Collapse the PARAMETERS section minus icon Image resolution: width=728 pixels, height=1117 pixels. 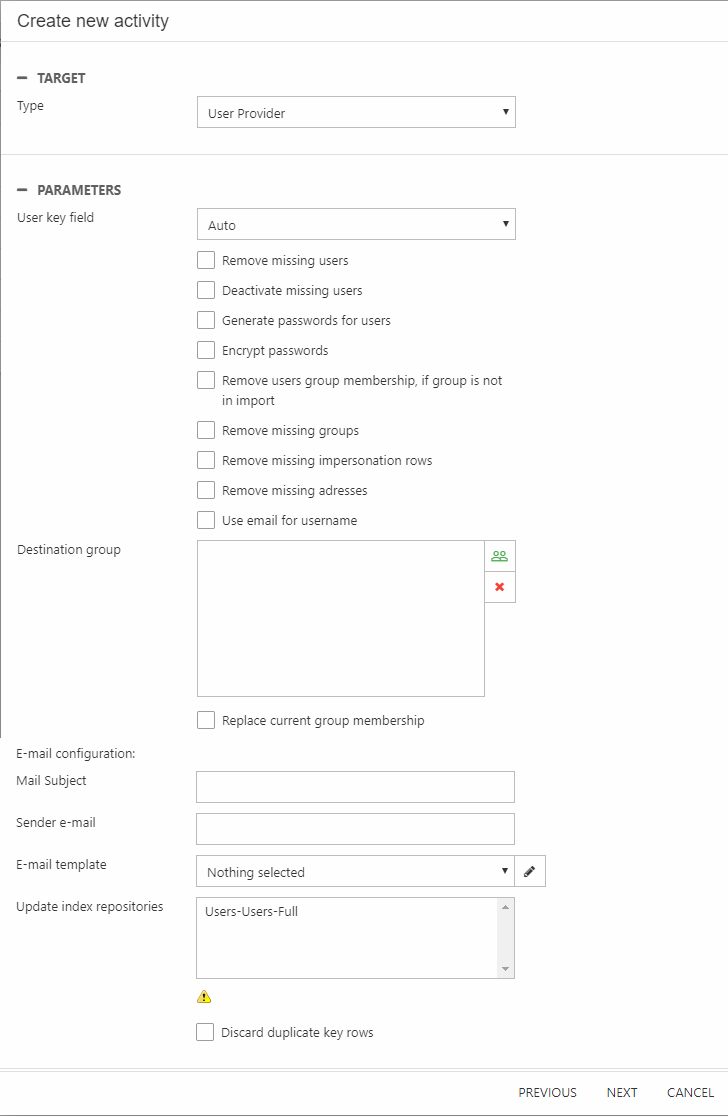click(22, 190)
